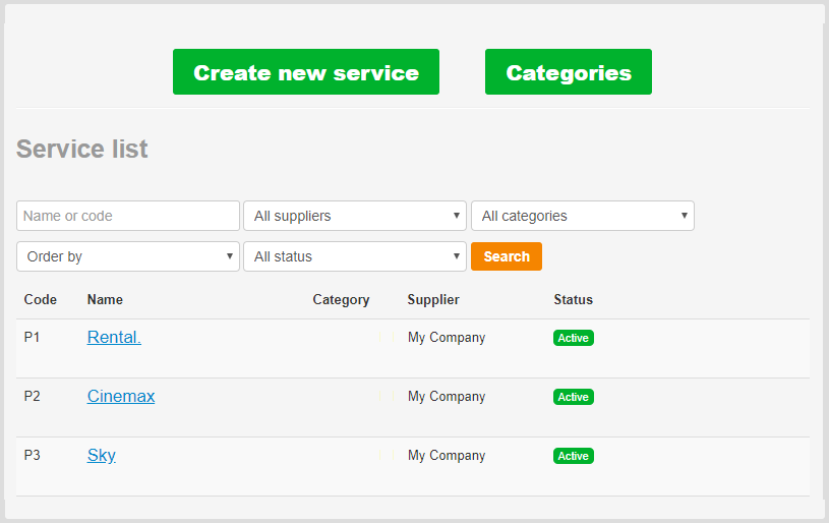Viewport: 829px width, 523px height.
Task: Open the Rental service link
Action: click(x=114, y=337)
